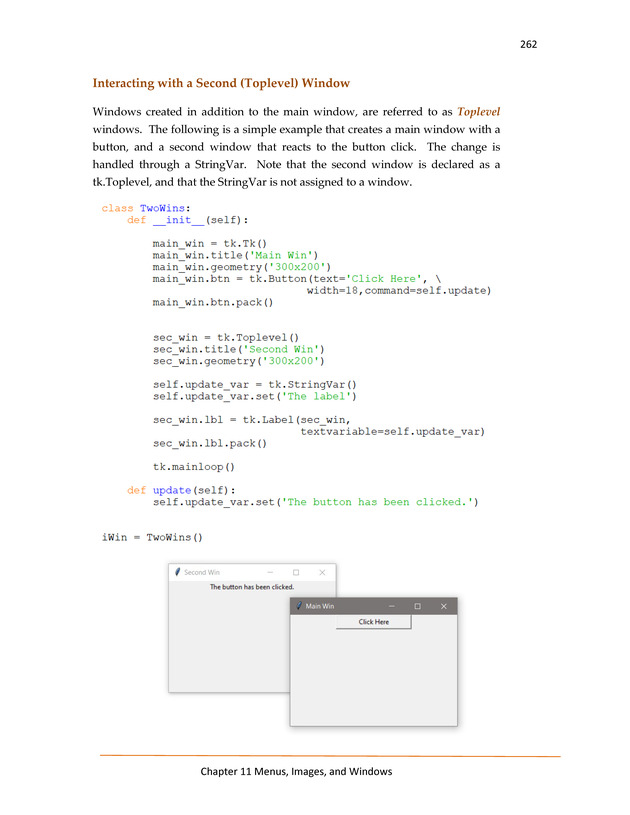
Task: Click the code line 'def __init__(self):'
Action: tap(187, 220)
